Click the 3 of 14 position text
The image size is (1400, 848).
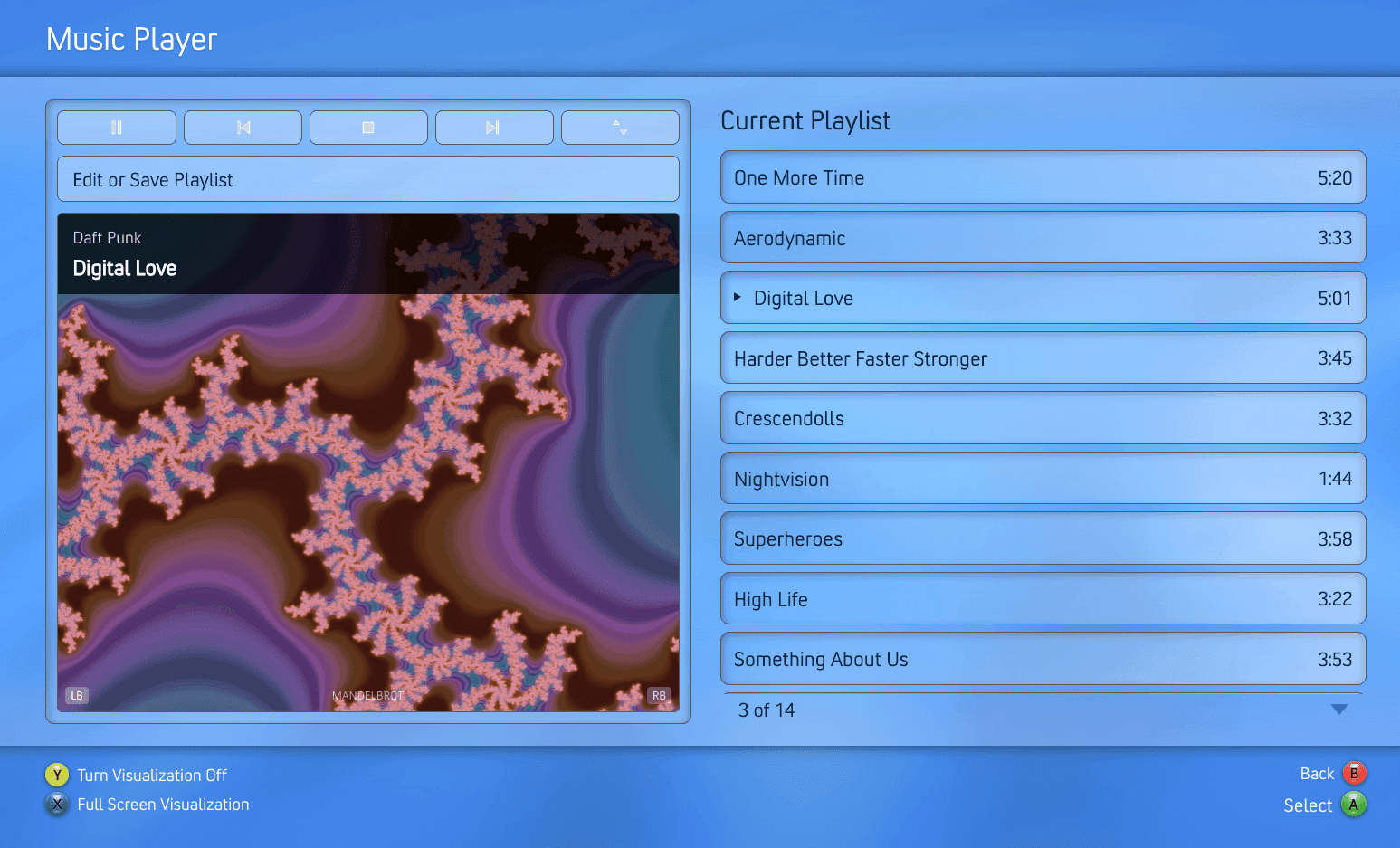pyautogui.click(x=767, y=710)
